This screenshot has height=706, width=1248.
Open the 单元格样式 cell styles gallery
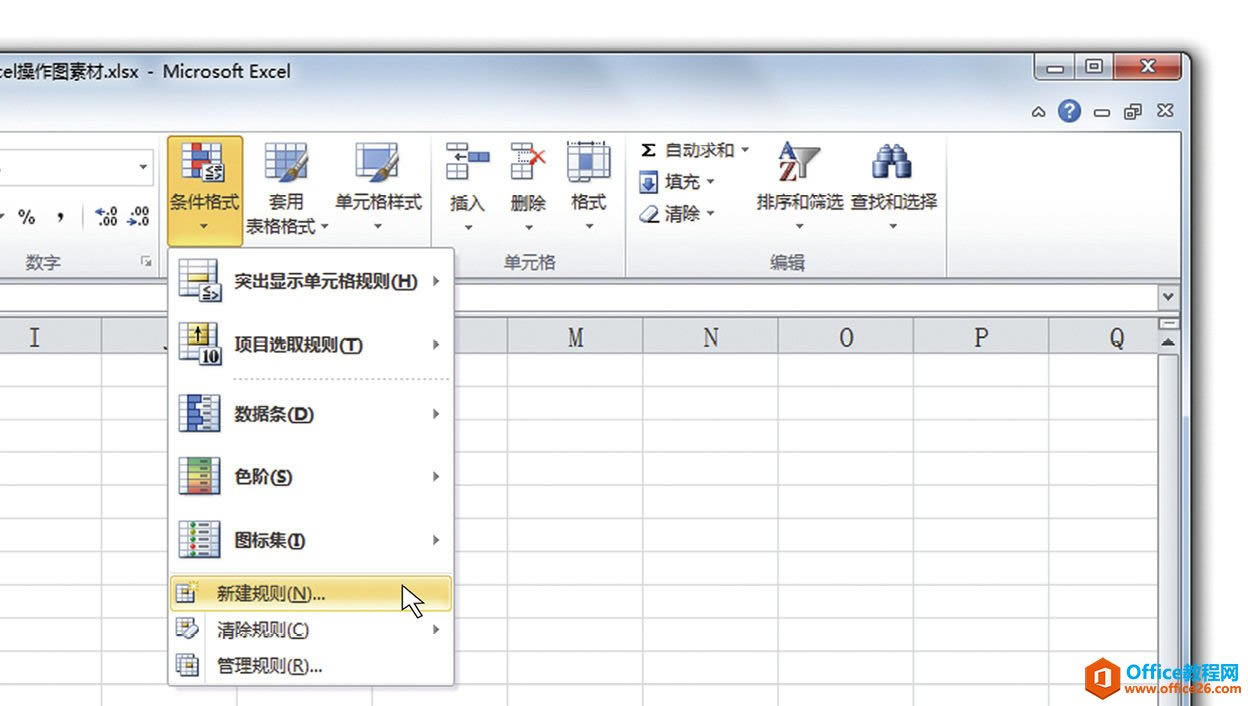pyautogui.click(x=378, y=190)
